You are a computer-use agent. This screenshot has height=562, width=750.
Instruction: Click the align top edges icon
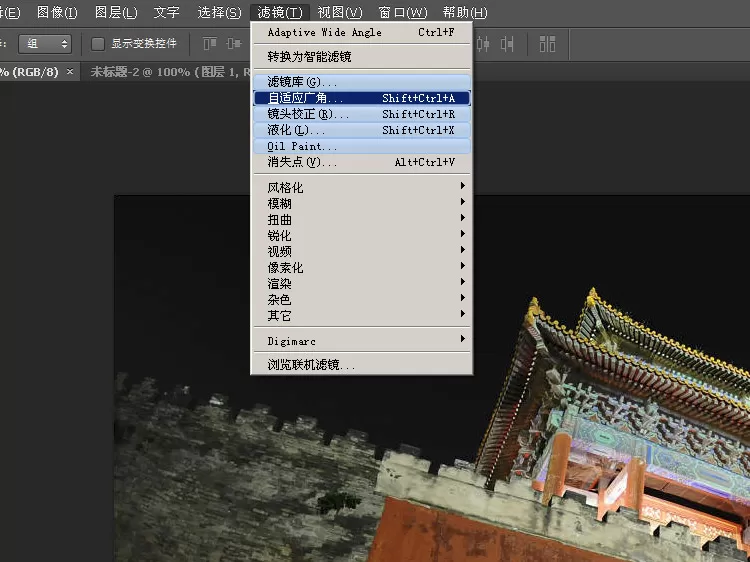click(x=210, y=44)
